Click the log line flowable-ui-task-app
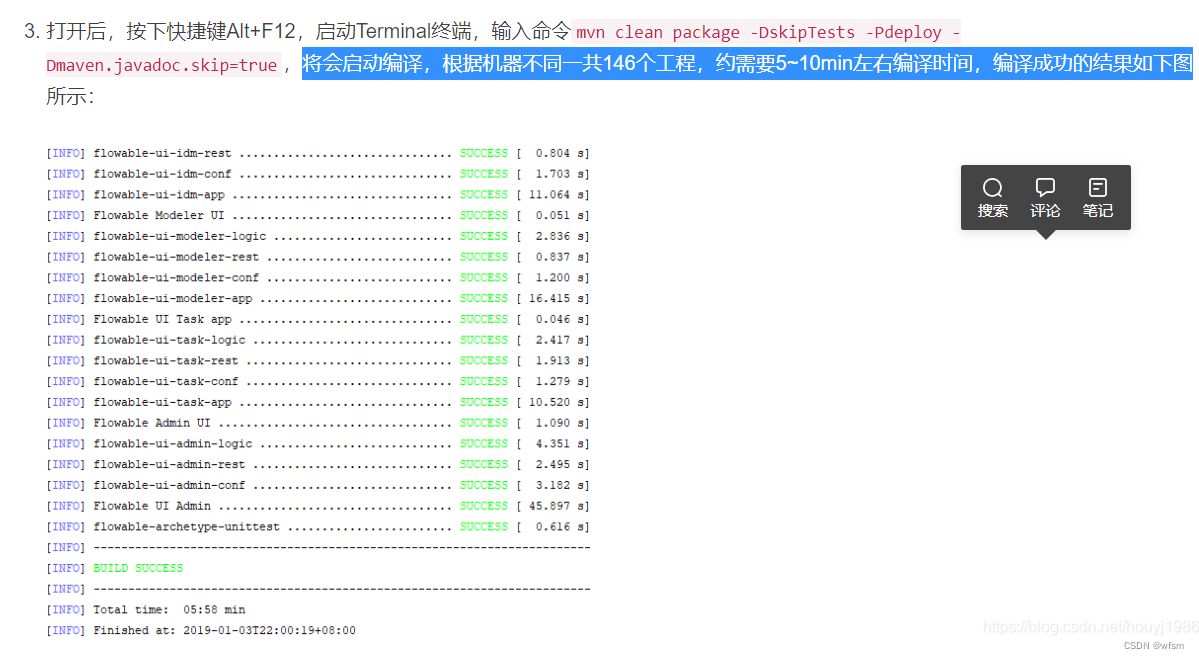Viewport: 1199px width, 659px height. 317,402
